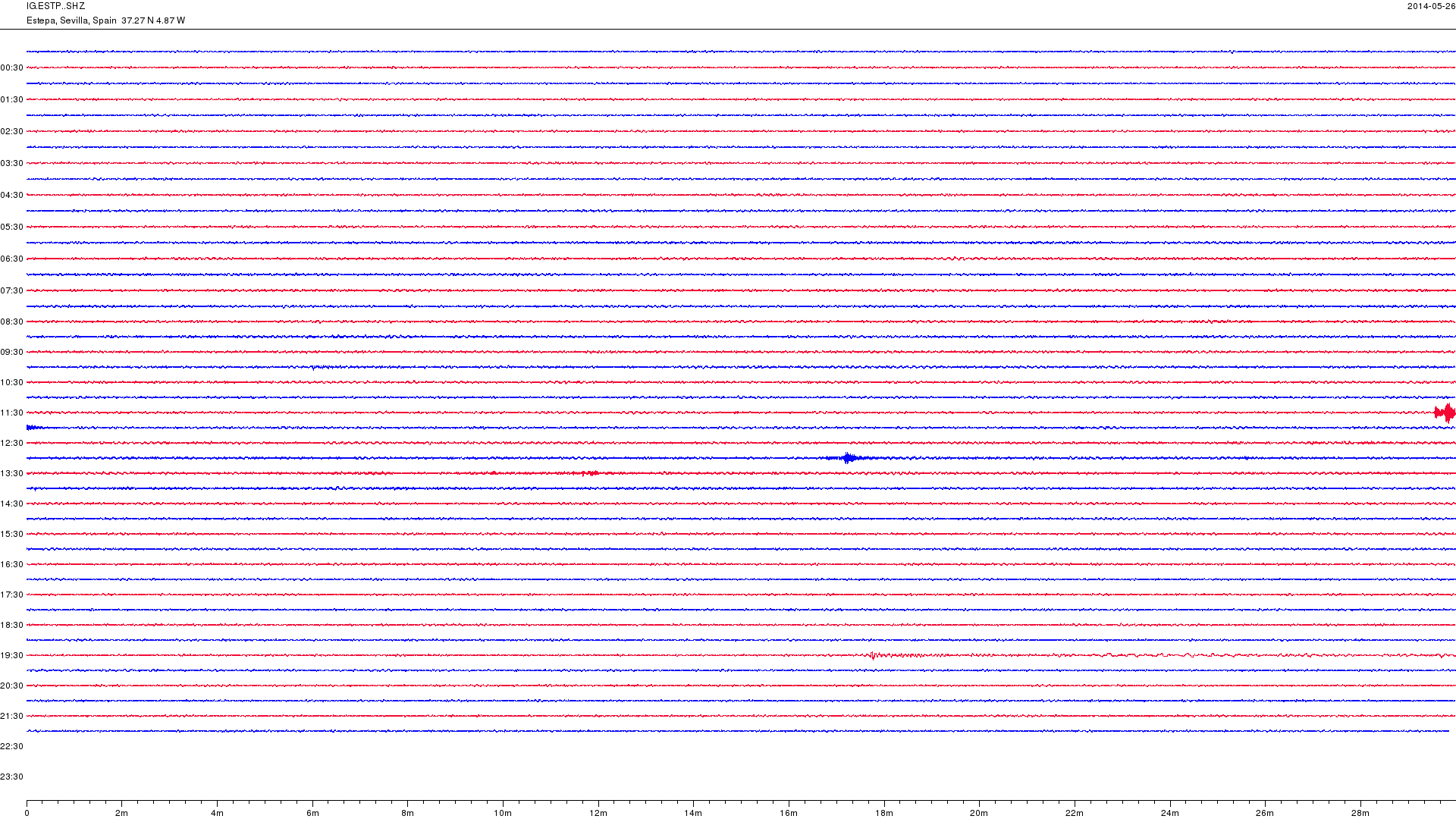Click the location text Estepa, Sevilla, Spain

coord(71,20)
